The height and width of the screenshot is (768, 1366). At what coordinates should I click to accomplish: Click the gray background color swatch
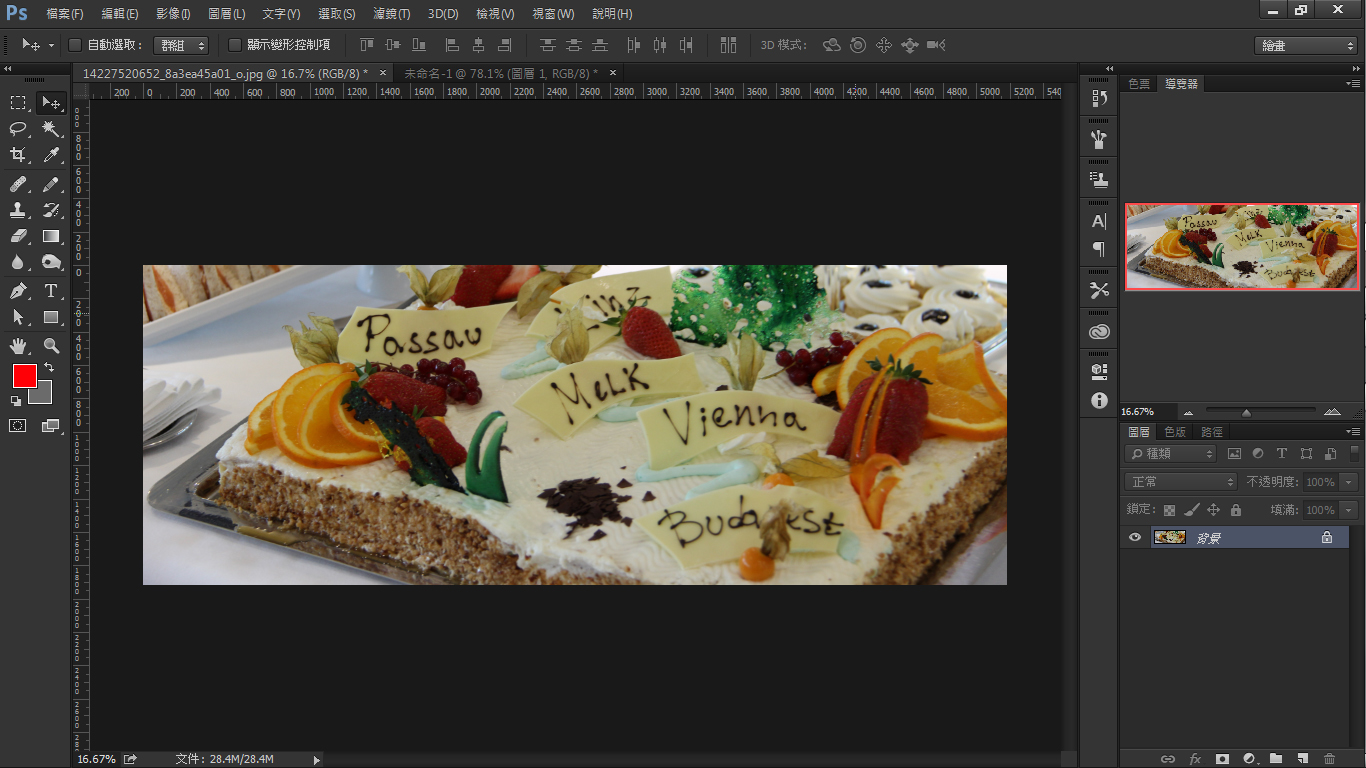pos(44,396)
